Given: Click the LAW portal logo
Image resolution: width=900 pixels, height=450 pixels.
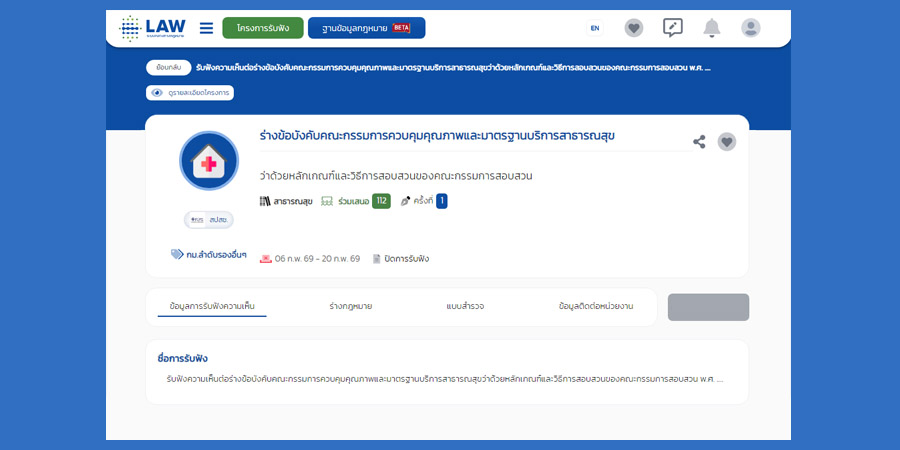Looking at the screenshot, I should pyautogui.click(x=152, y=28).
